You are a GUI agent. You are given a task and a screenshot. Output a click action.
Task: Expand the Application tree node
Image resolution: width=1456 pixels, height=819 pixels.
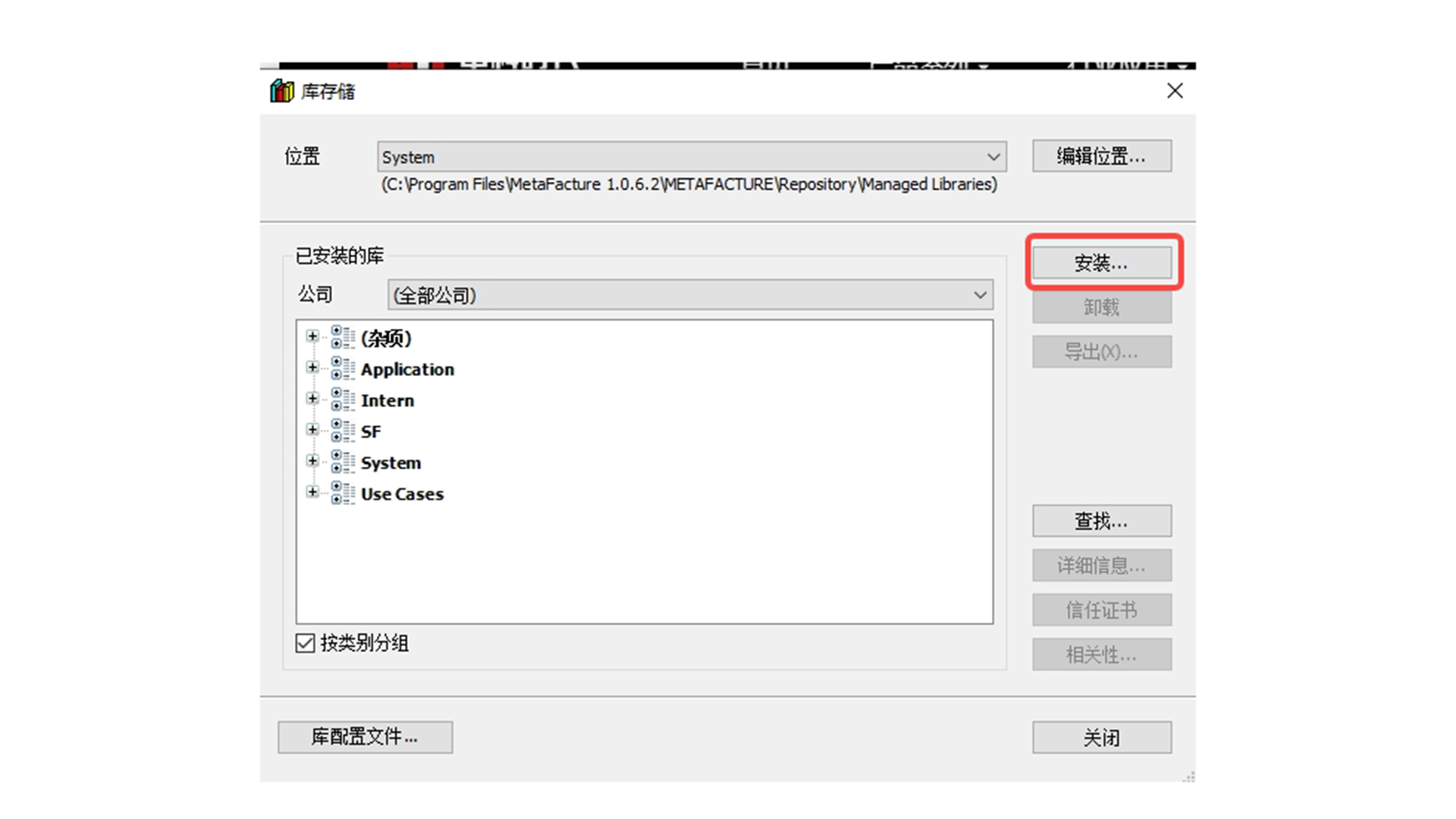tap(312, 367)
